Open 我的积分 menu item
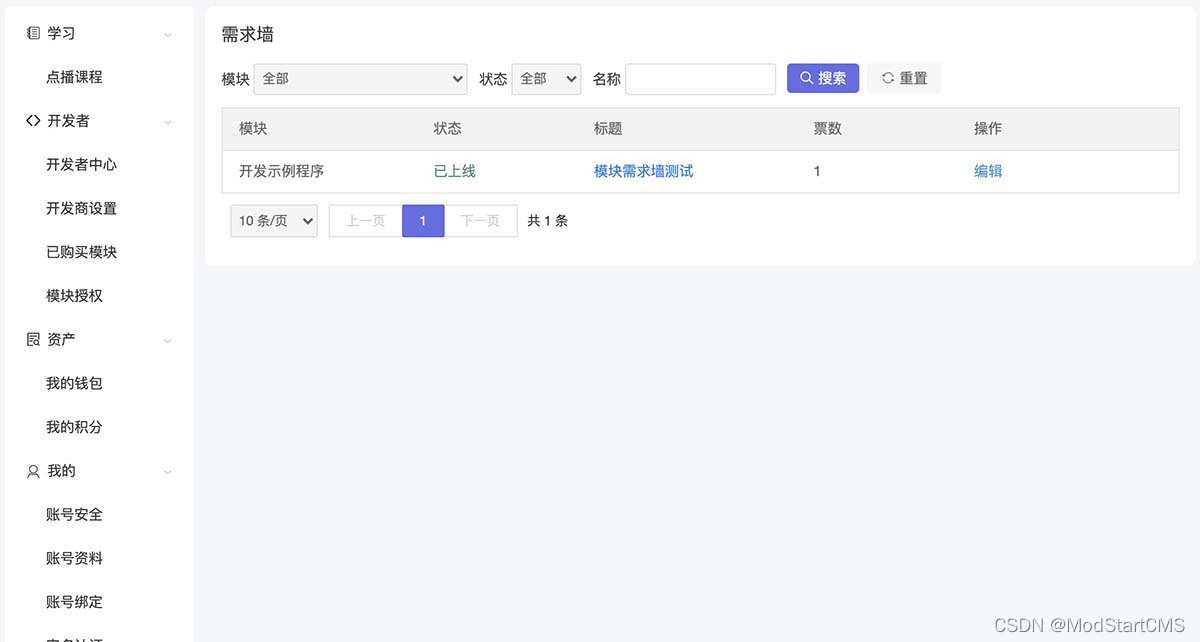1200x642 pixels. pyautogui.click(x=74, y=427)
